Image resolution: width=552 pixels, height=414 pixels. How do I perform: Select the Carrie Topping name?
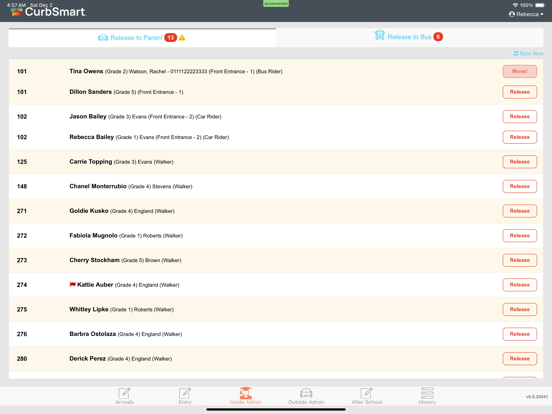pos(90,162)
